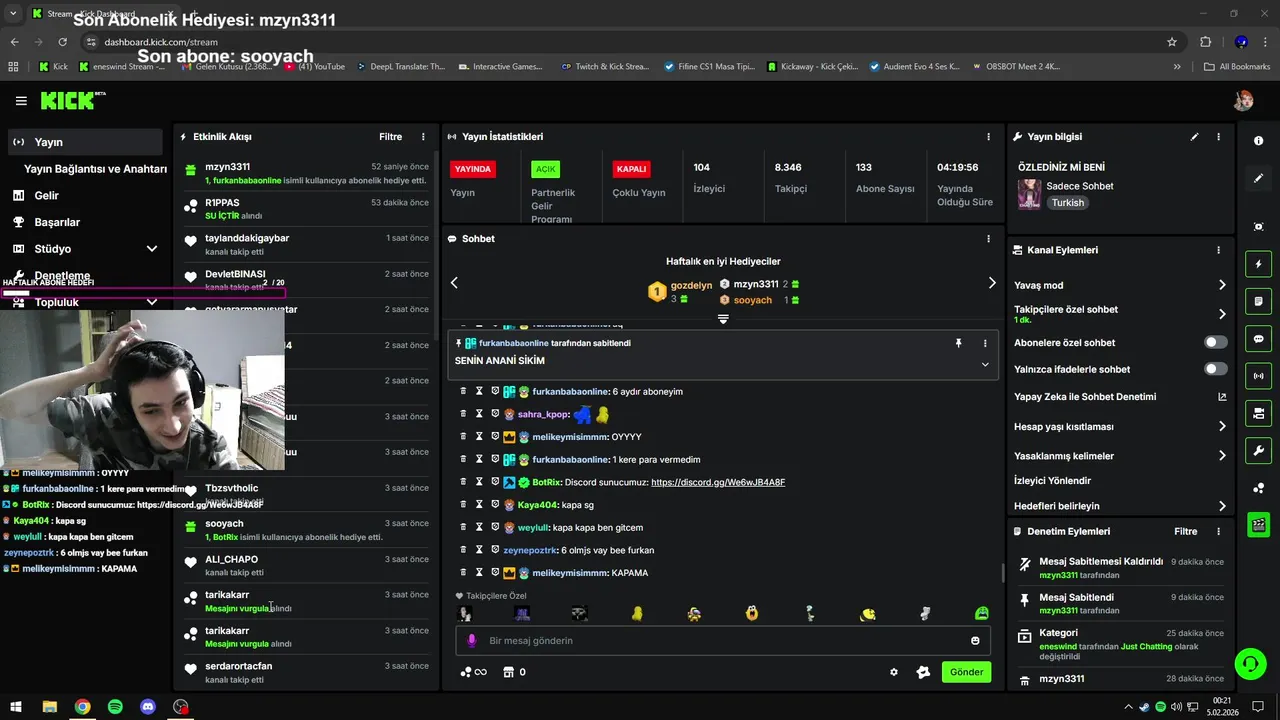Click the Turkish language tag in Yayın bilgisi

pyautogui.click(x=1068, y=203)
